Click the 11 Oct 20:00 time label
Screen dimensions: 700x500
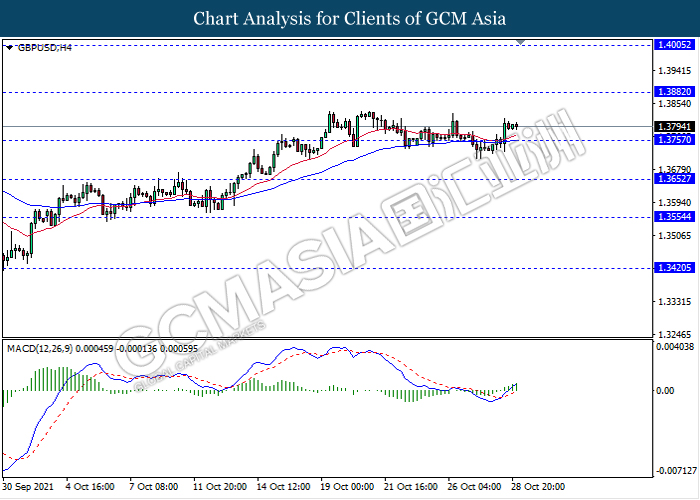click(x=220, y=487)
